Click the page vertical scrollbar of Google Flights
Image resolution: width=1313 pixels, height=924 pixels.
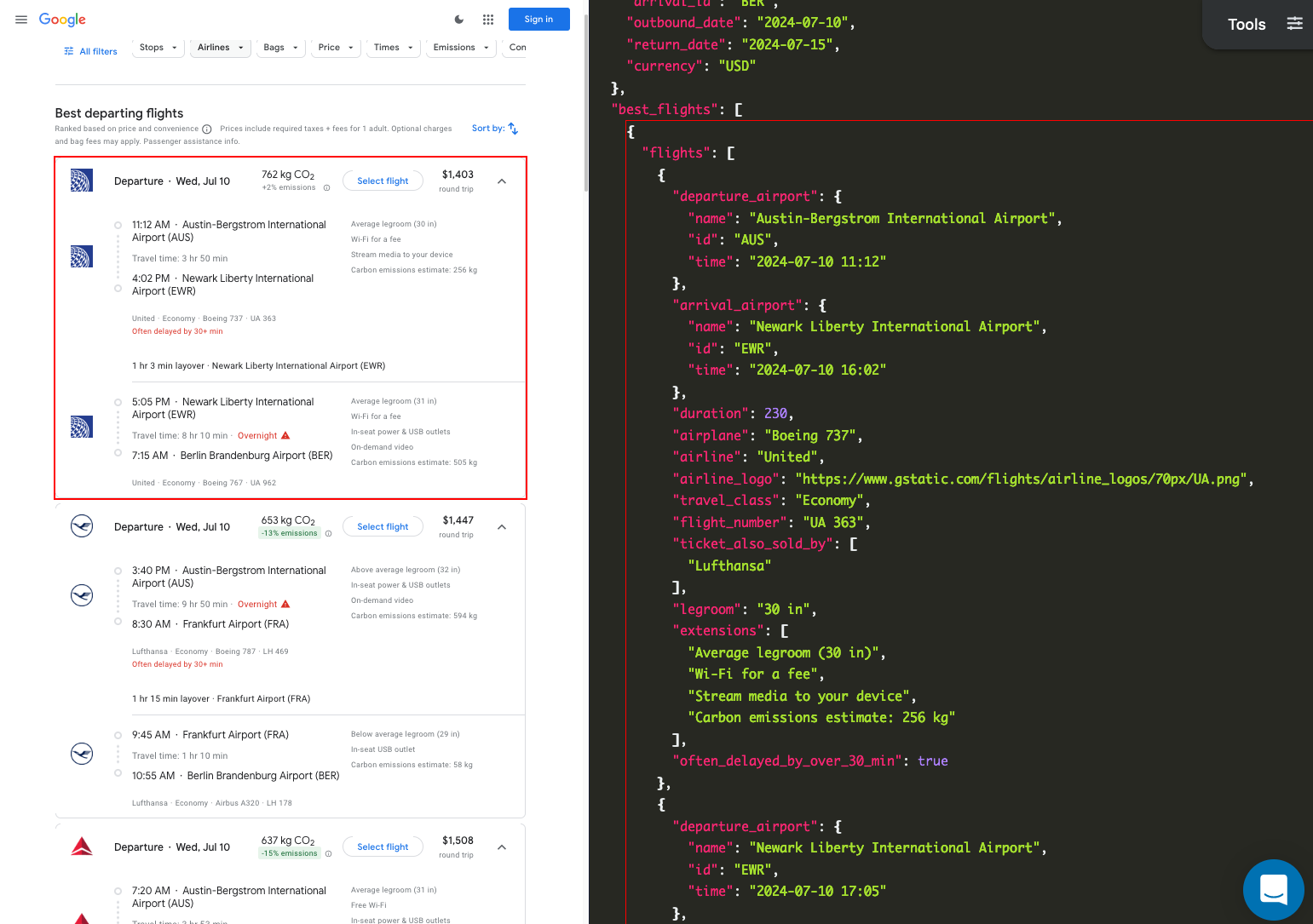point(585,102)
